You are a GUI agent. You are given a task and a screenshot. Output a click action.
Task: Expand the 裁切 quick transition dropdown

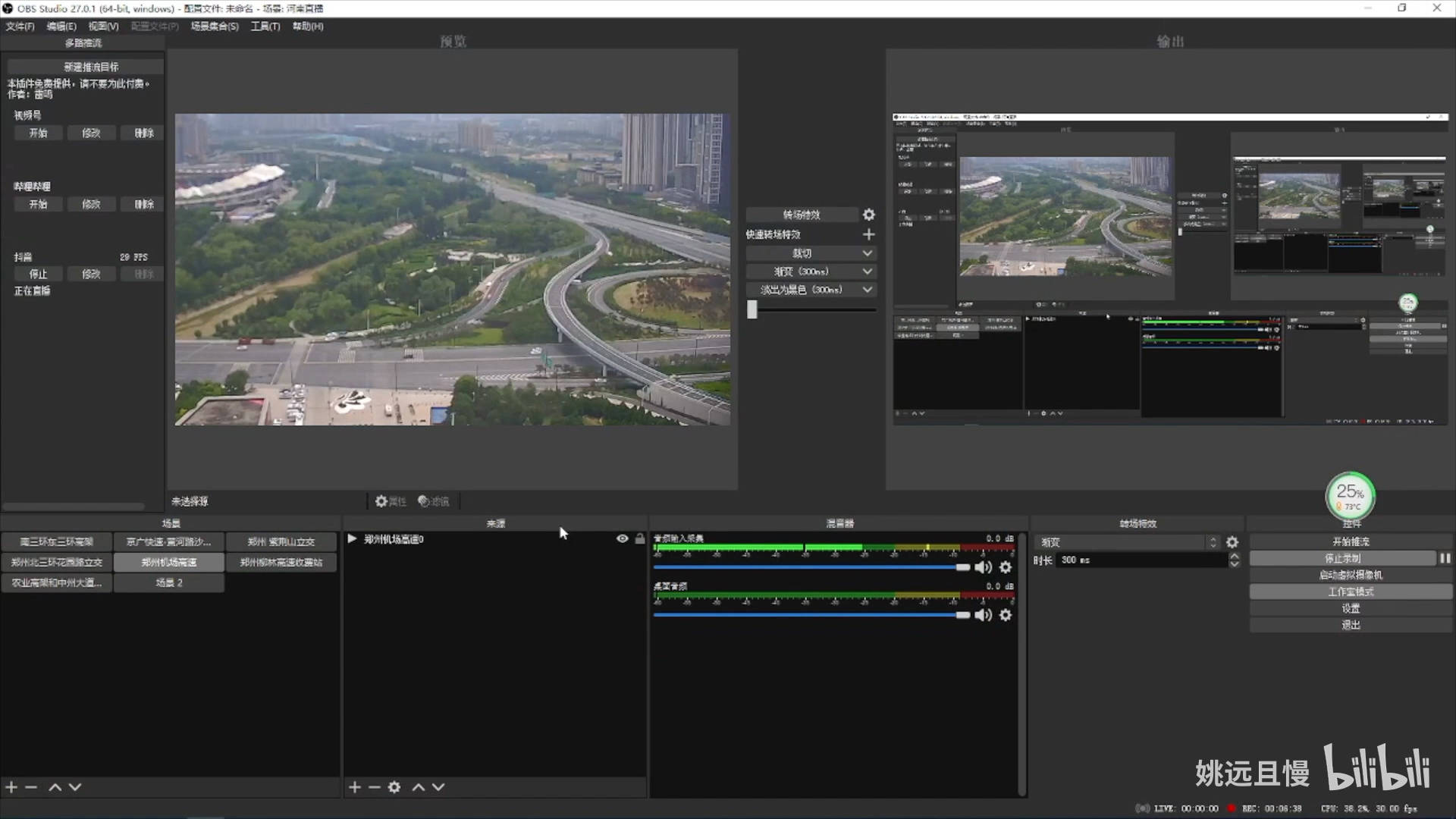click(868, 253)
